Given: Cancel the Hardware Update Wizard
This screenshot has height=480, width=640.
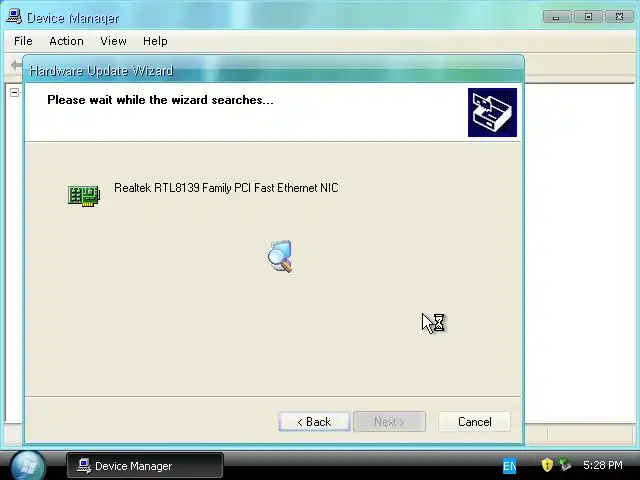Looking at the screenshot, I should click(474, 422).
